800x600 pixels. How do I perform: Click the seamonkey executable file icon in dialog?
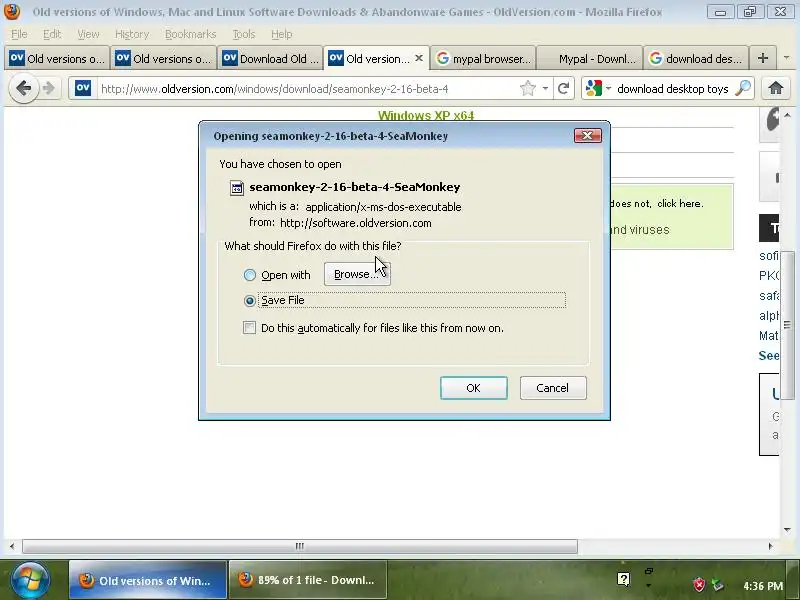point(237,188)
